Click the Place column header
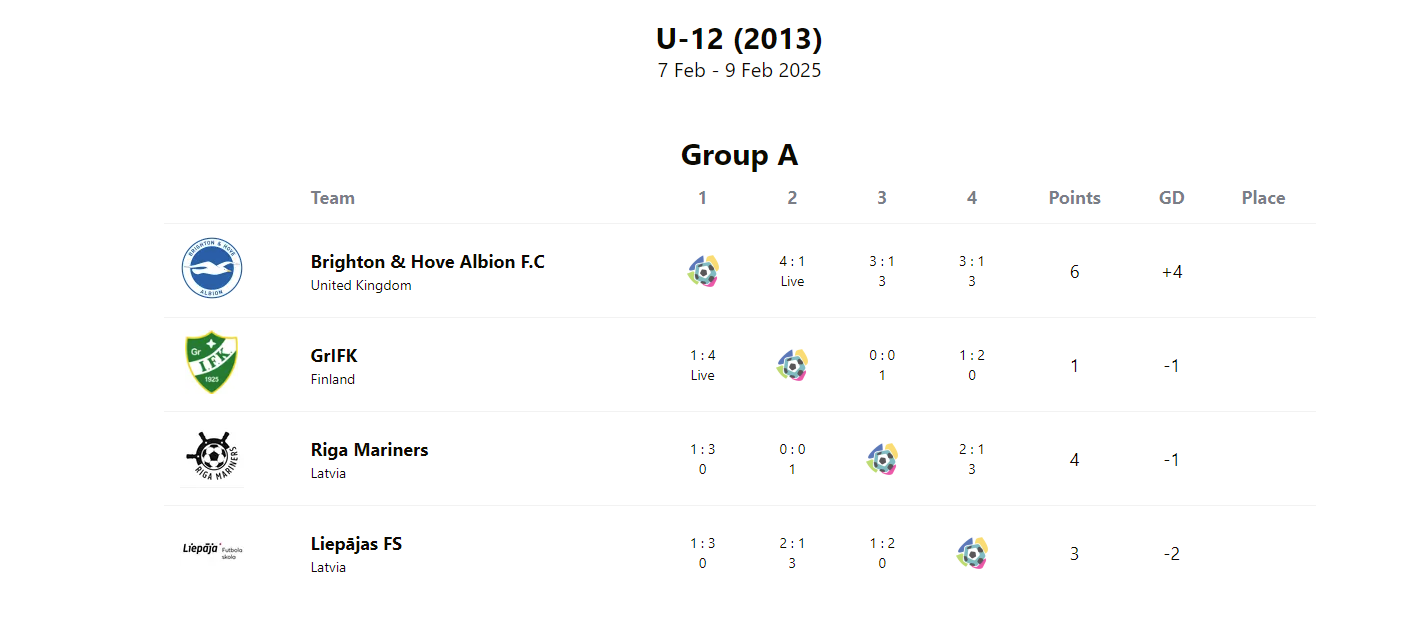 pyautogui.click(x=1264, y=198)
